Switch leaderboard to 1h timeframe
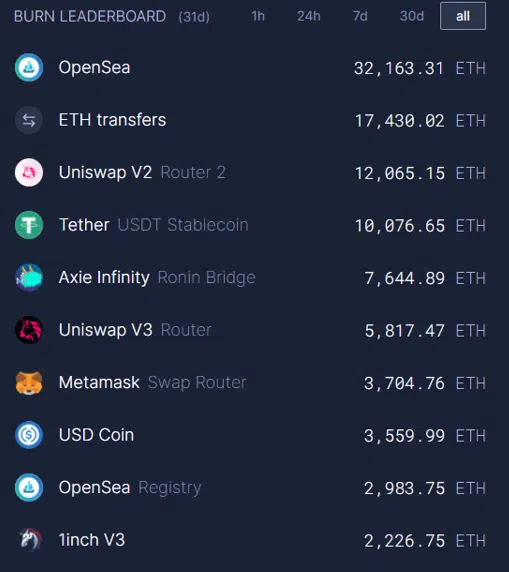509x572 pixels. [x=258, y=16]
